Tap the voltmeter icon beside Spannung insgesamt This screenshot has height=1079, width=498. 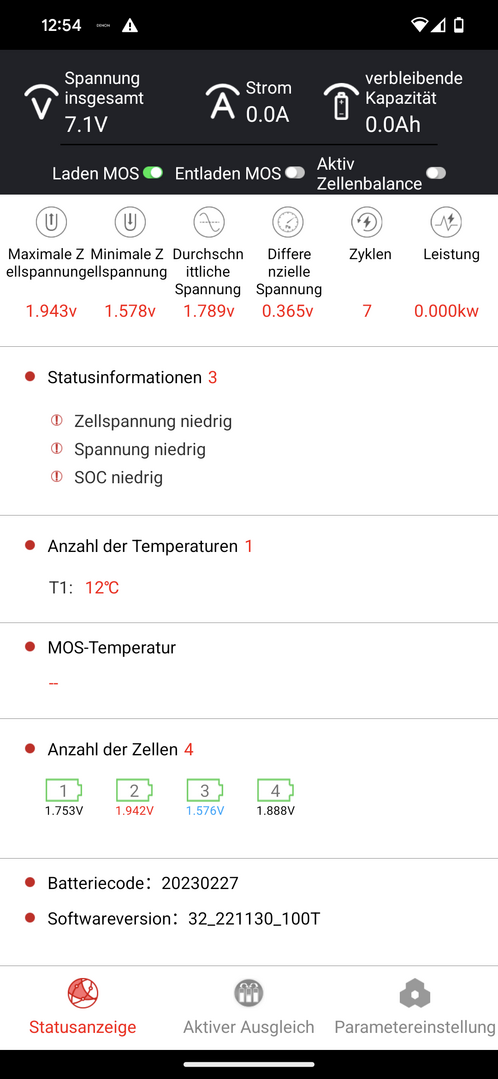pyautogui.click(x=41, y=102)
